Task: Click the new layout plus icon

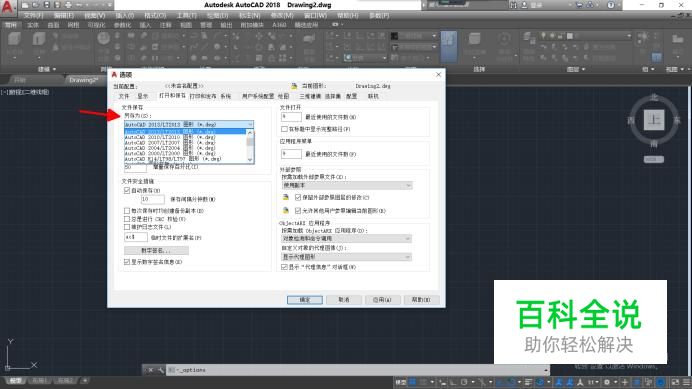Action: [85, 381]
